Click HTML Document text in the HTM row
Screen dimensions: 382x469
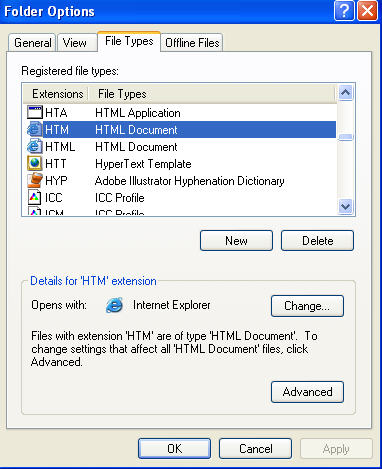tap(136, 130)
